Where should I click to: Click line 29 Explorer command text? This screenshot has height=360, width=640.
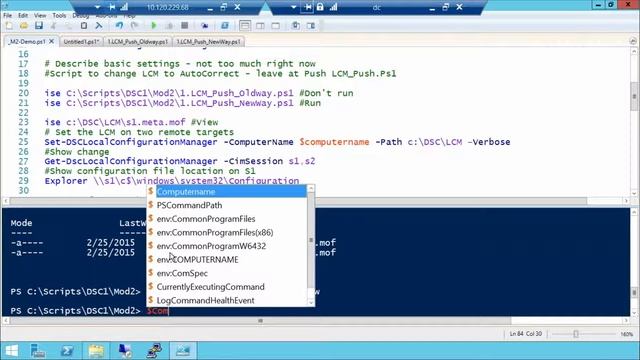tap(172, 181)
